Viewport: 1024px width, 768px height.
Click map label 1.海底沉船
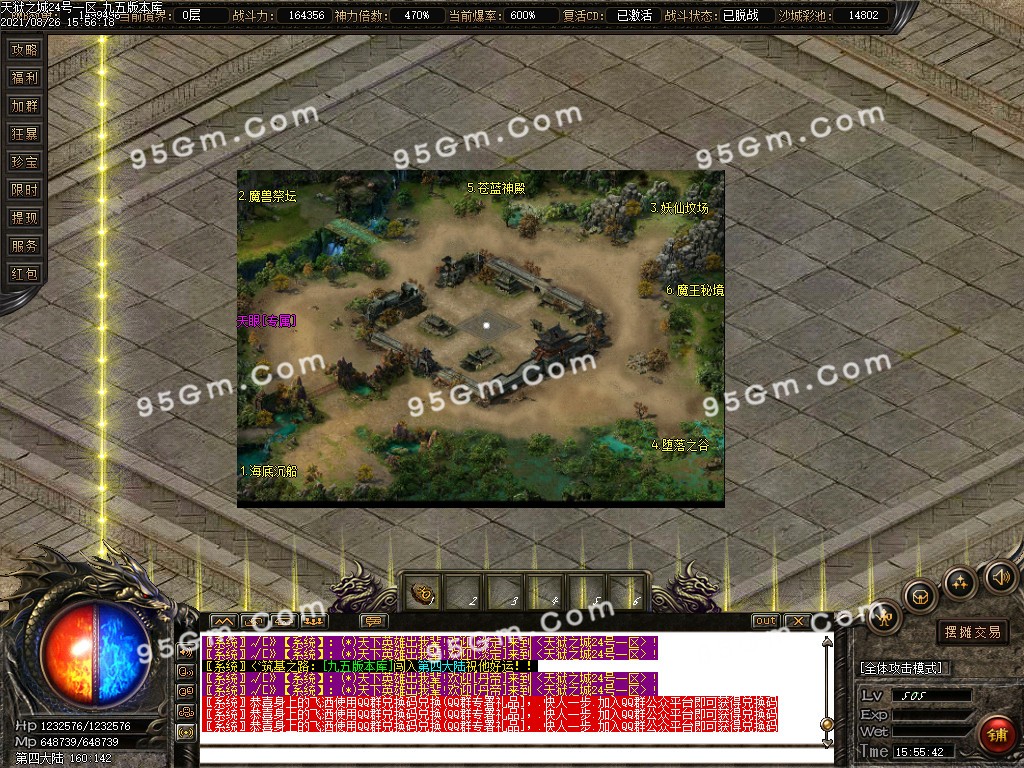click(x=268, y=471)
